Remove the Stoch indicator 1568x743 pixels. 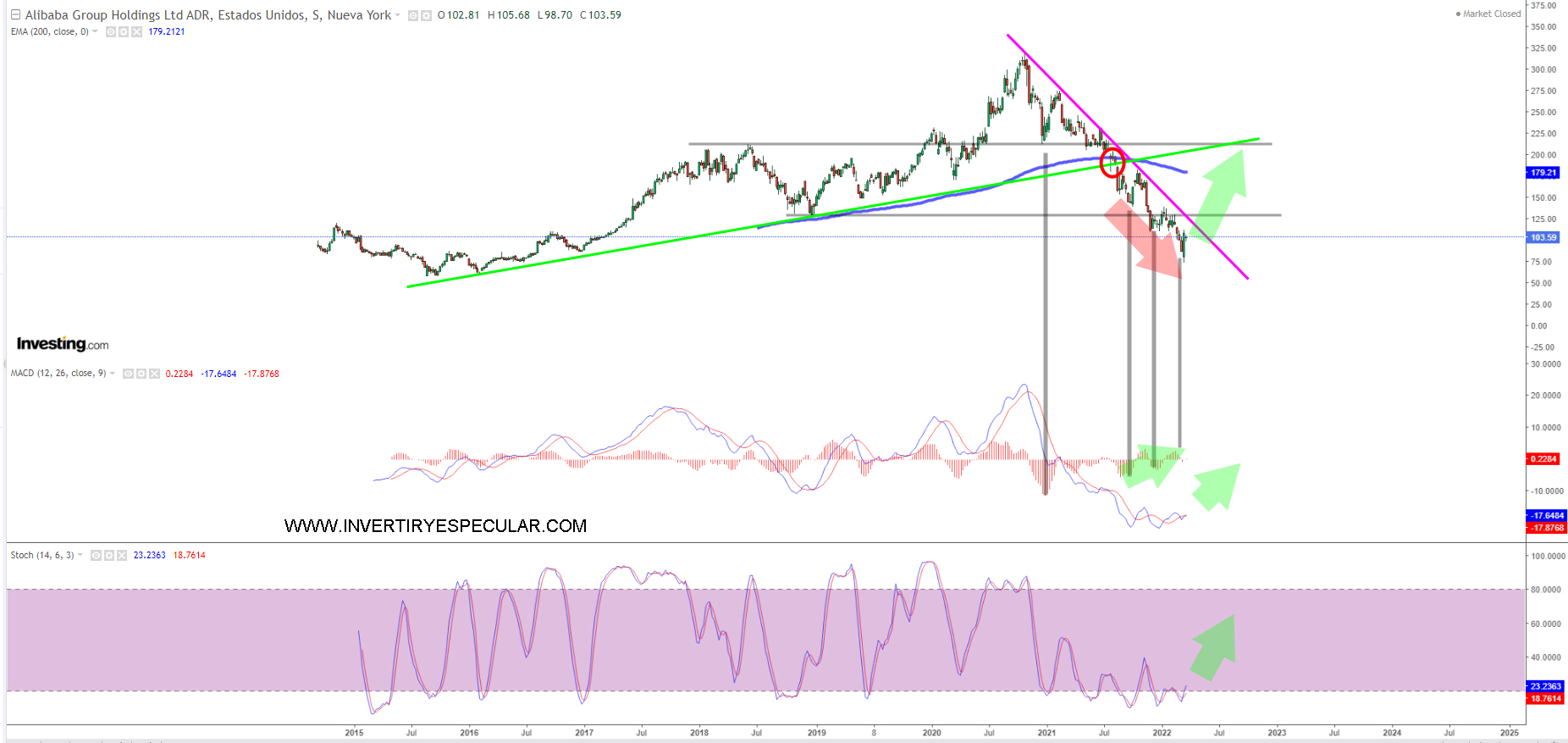(x=122, y=556)
